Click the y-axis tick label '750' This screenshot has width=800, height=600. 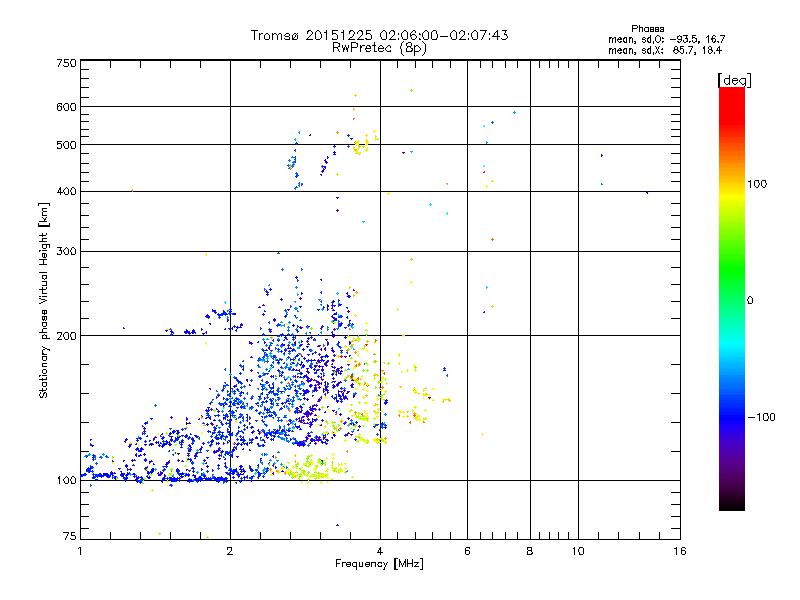(66, 63)
